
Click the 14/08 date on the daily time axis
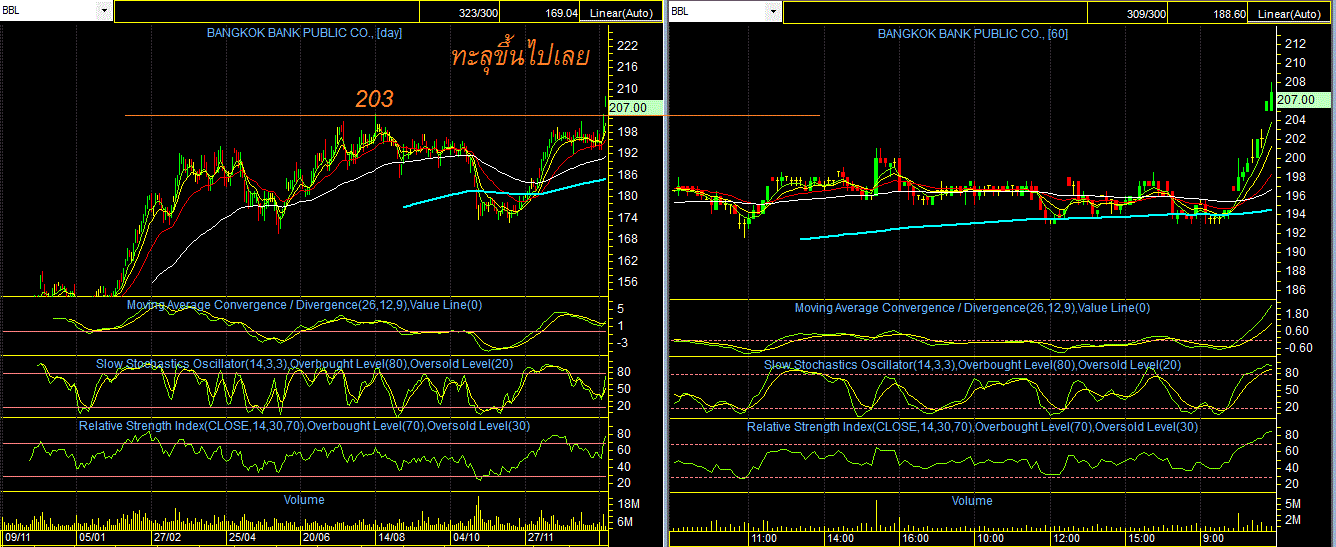[391, 537]
